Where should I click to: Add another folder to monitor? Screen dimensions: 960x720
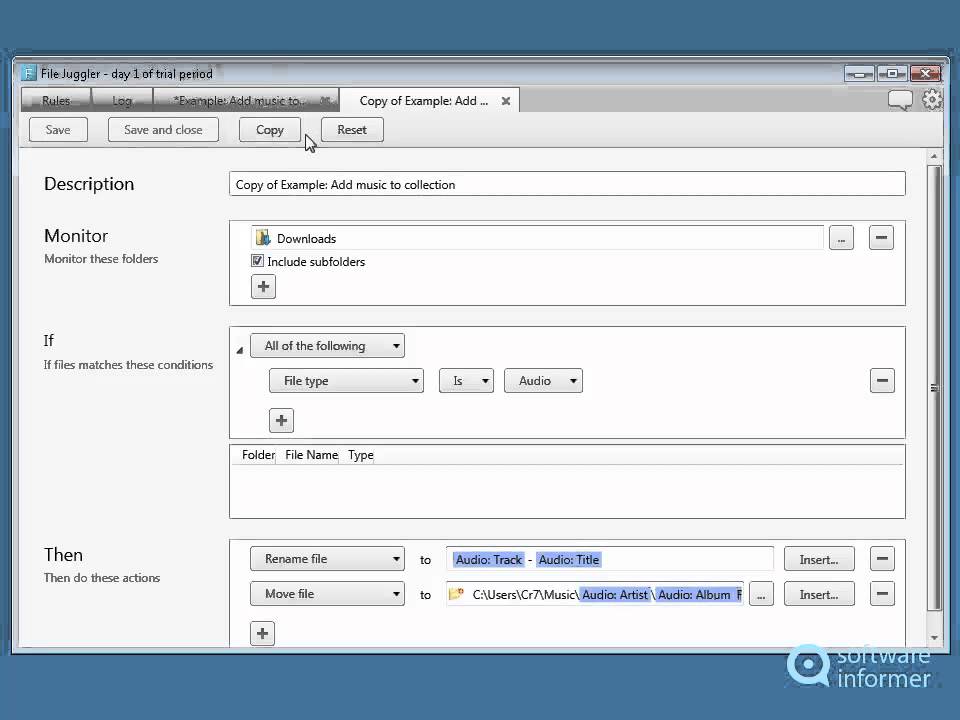263,287
